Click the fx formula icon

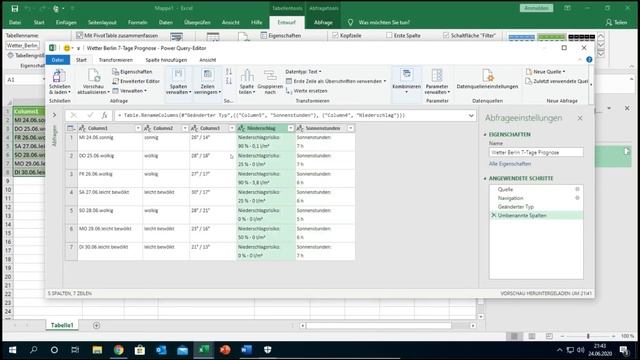click(x=104, y=116)
